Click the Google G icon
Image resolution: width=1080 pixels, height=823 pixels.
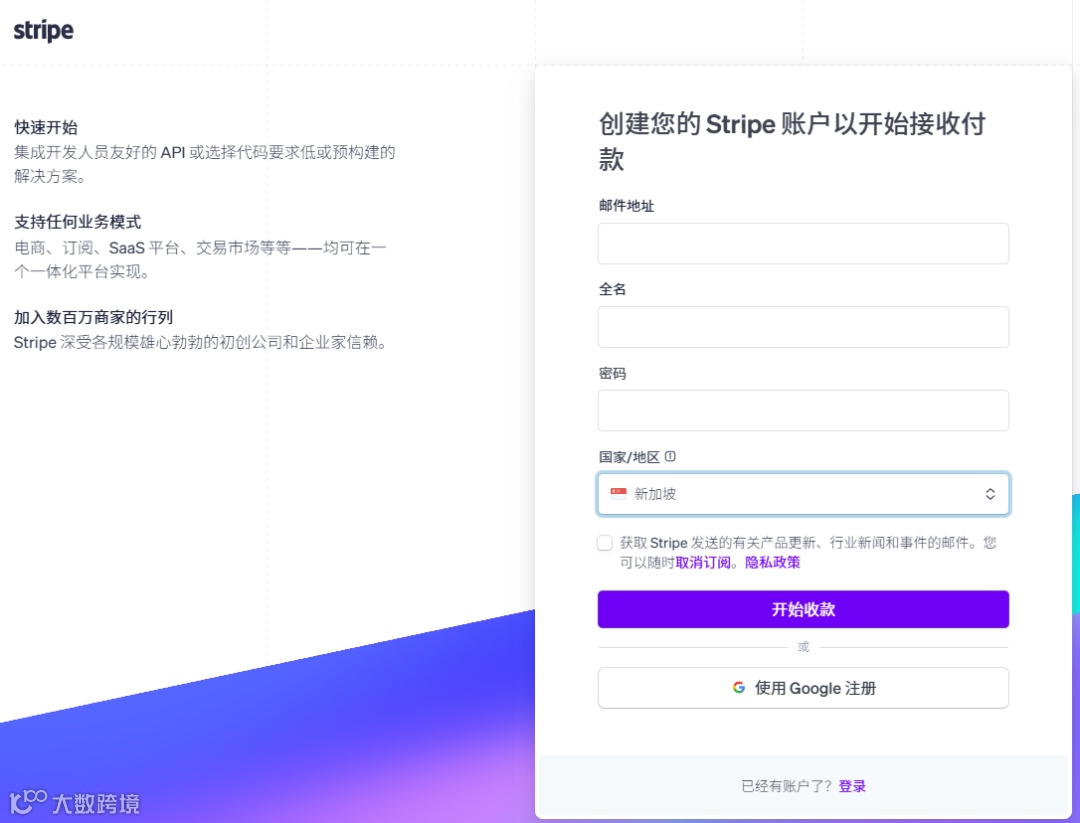coord(738,687)
